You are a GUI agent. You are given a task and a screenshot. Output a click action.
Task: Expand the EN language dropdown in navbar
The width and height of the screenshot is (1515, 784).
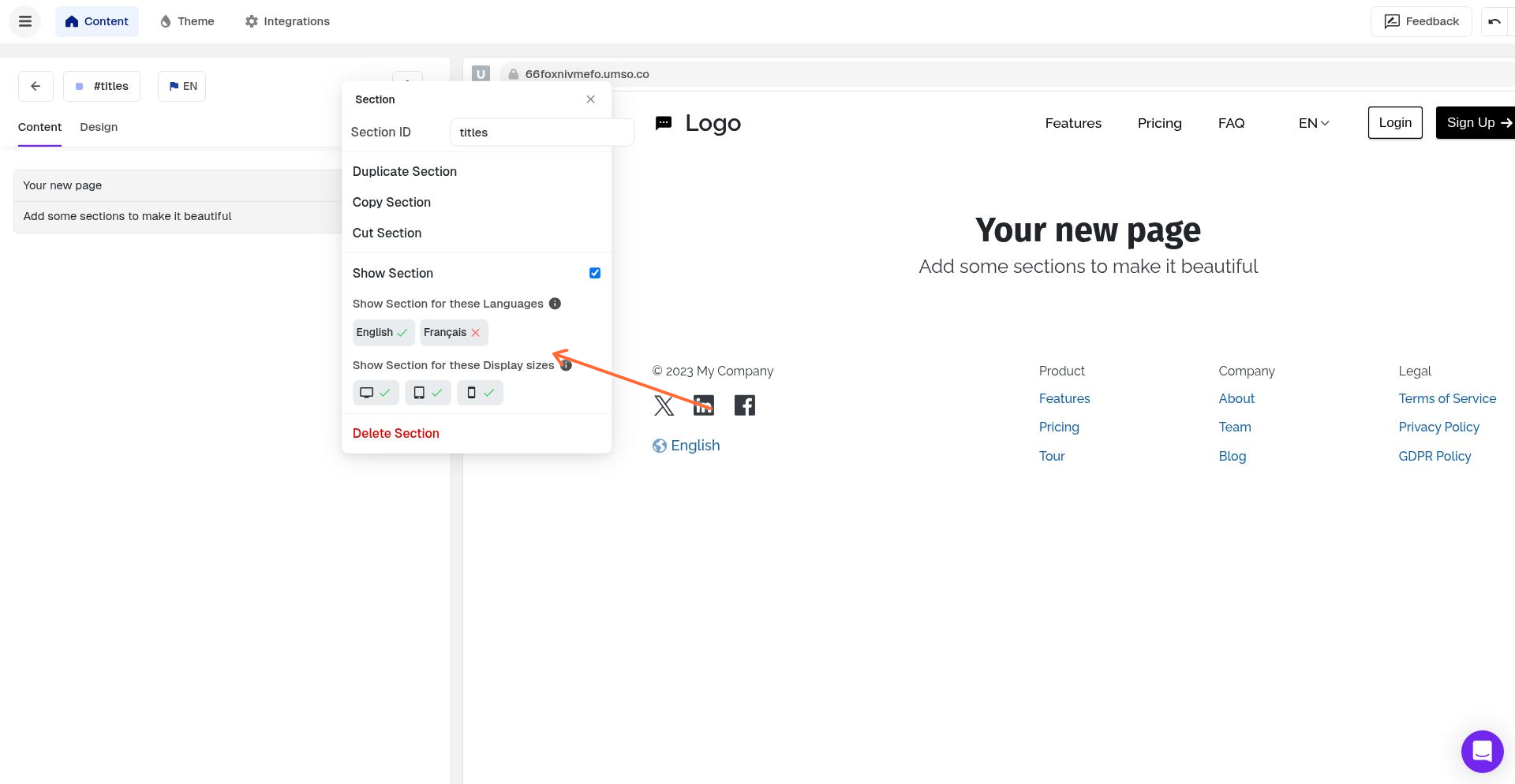click(x=1314, y=123)
